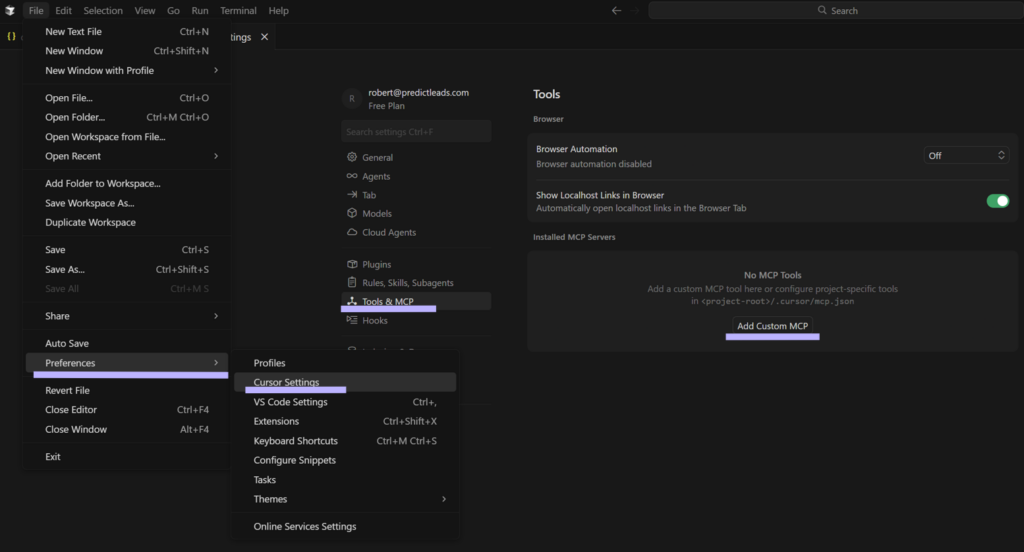Screen dimensions: 1024x552
Task: Click the Agents infinity icon
Action: pos(352,176)
